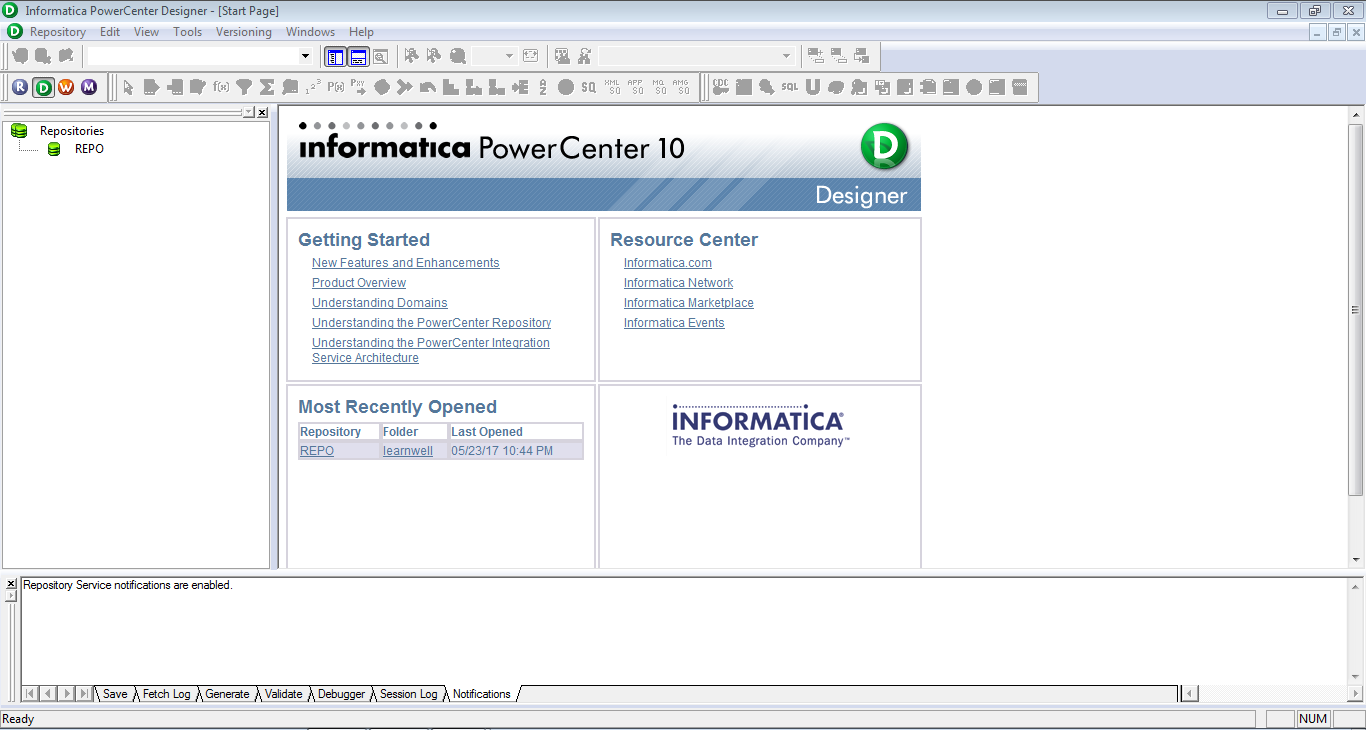Open the Edit menu
Image resolution: width=1366 pixels, height=730 pixels.
[110, 32]
